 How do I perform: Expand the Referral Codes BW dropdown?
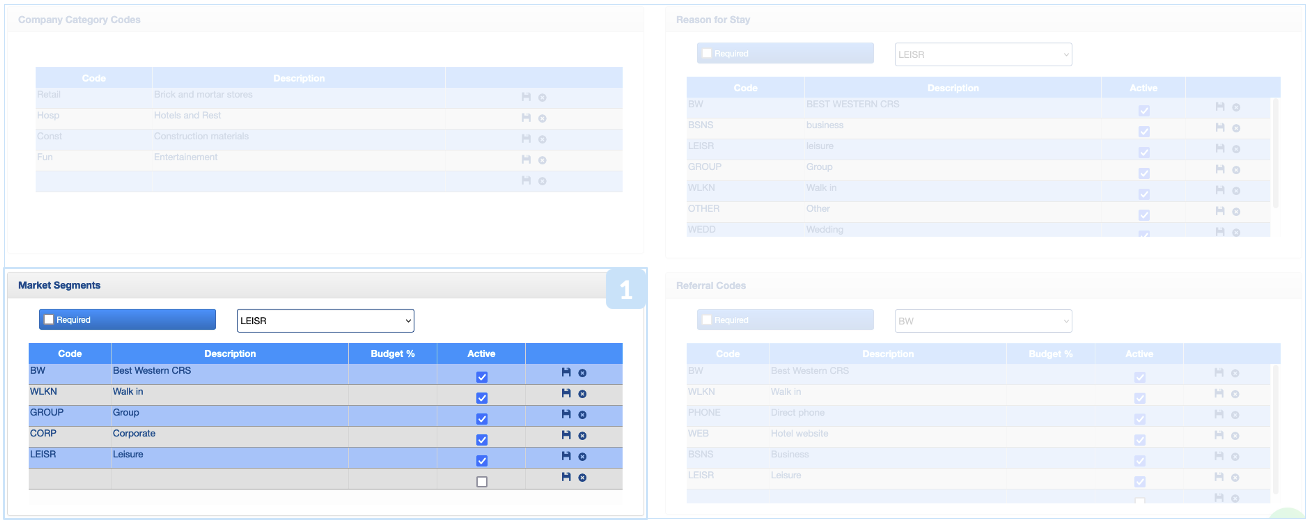pos(983,321)
